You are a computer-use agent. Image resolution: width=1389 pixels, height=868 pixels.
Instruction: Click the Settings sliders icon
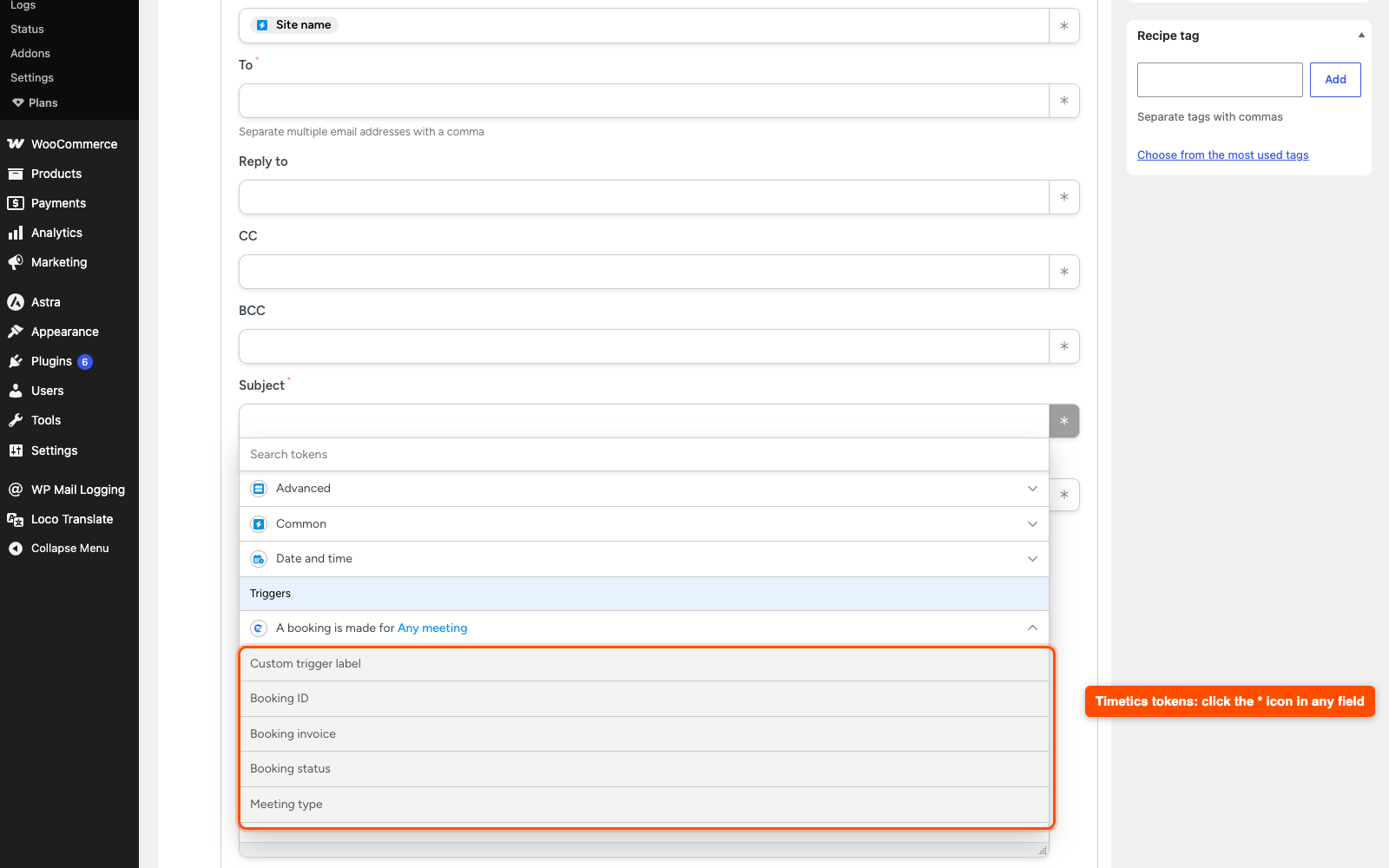[x=16, y=450]
